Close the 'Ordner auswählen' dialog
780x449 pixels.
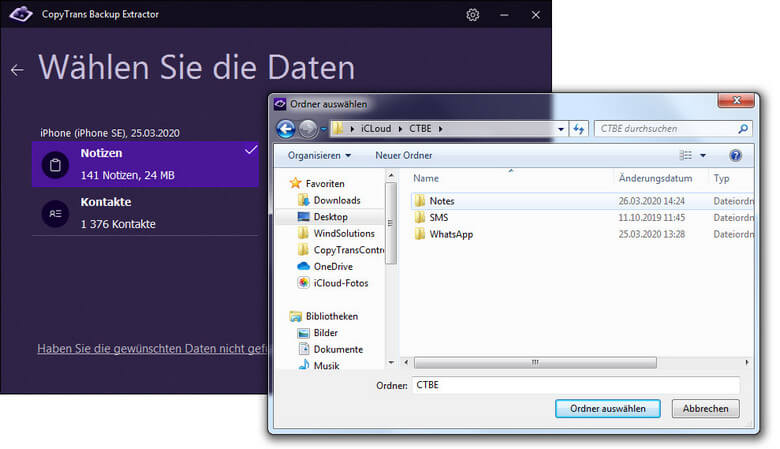coord(737,100)
